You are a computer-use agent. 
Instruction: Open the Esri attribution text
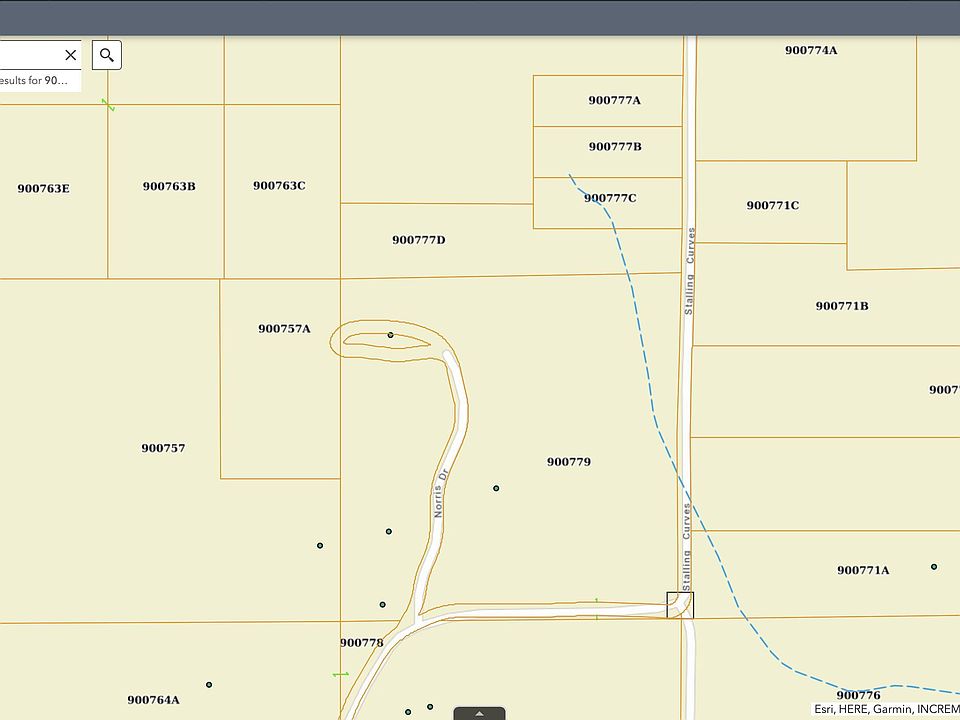(886, 709)
